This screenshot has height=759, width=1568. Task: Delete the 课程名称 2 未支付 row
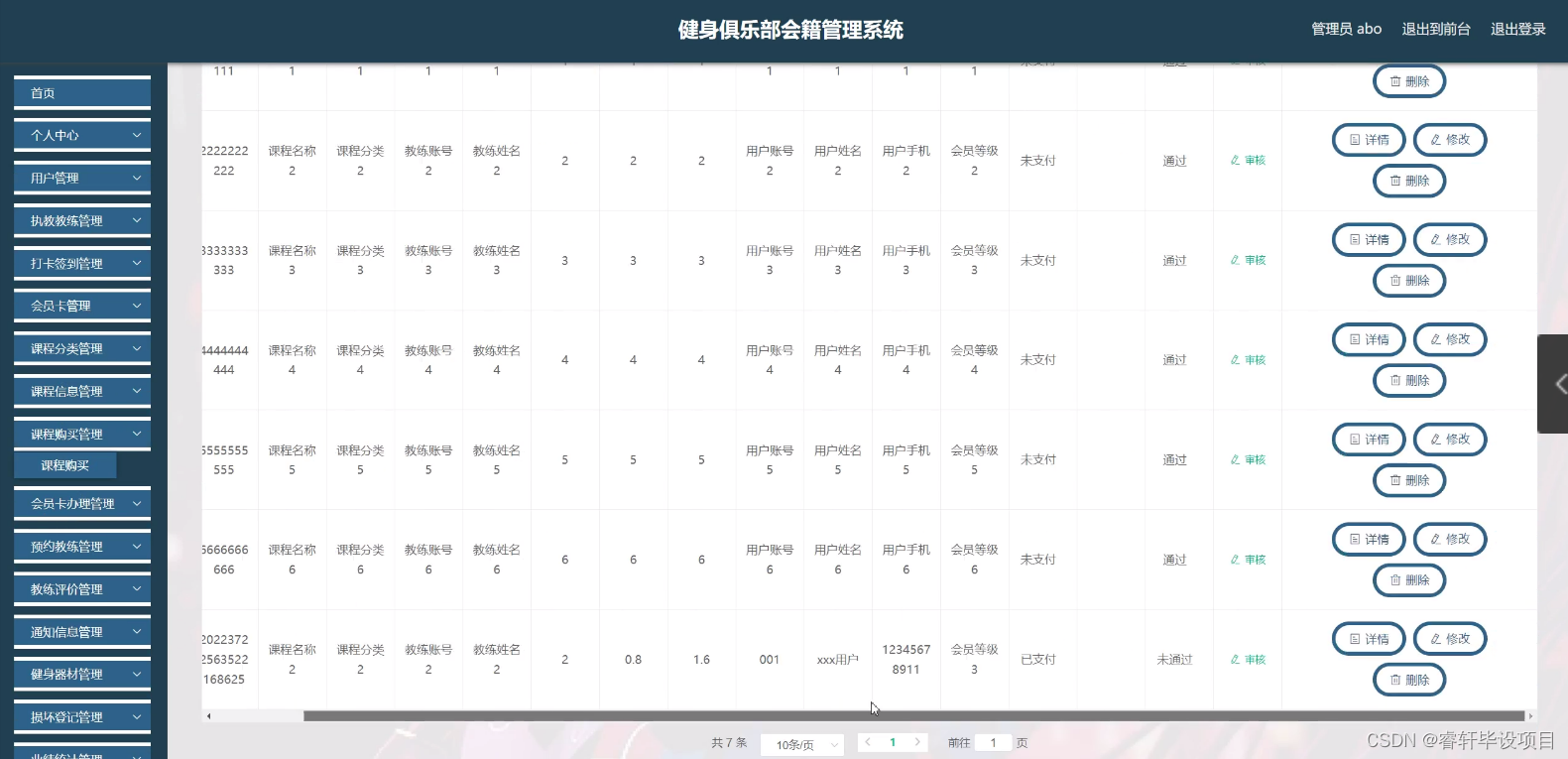(1409, 182)
